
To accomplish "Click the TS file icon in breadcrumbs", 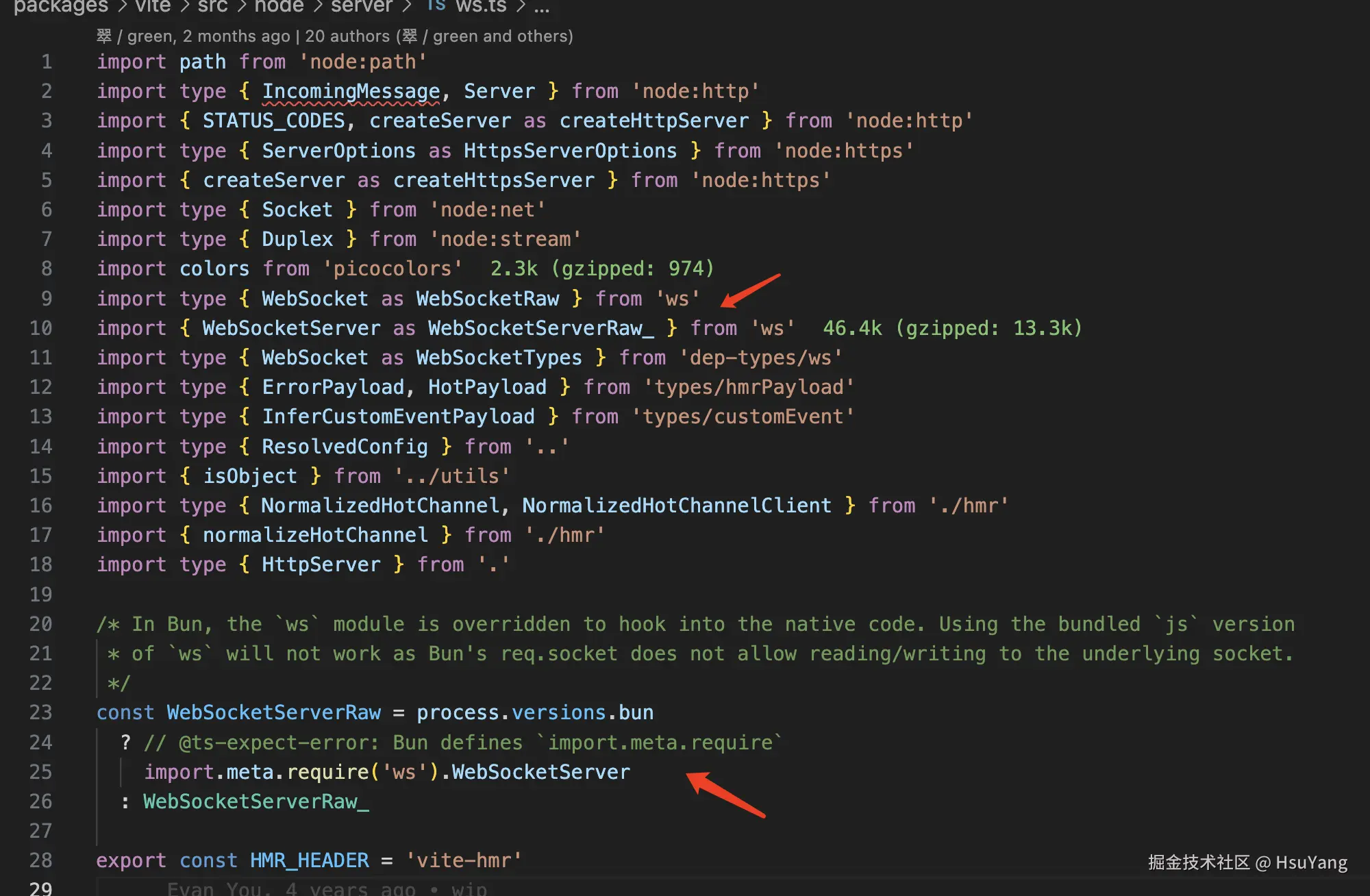I will click(x=436, y=5).
